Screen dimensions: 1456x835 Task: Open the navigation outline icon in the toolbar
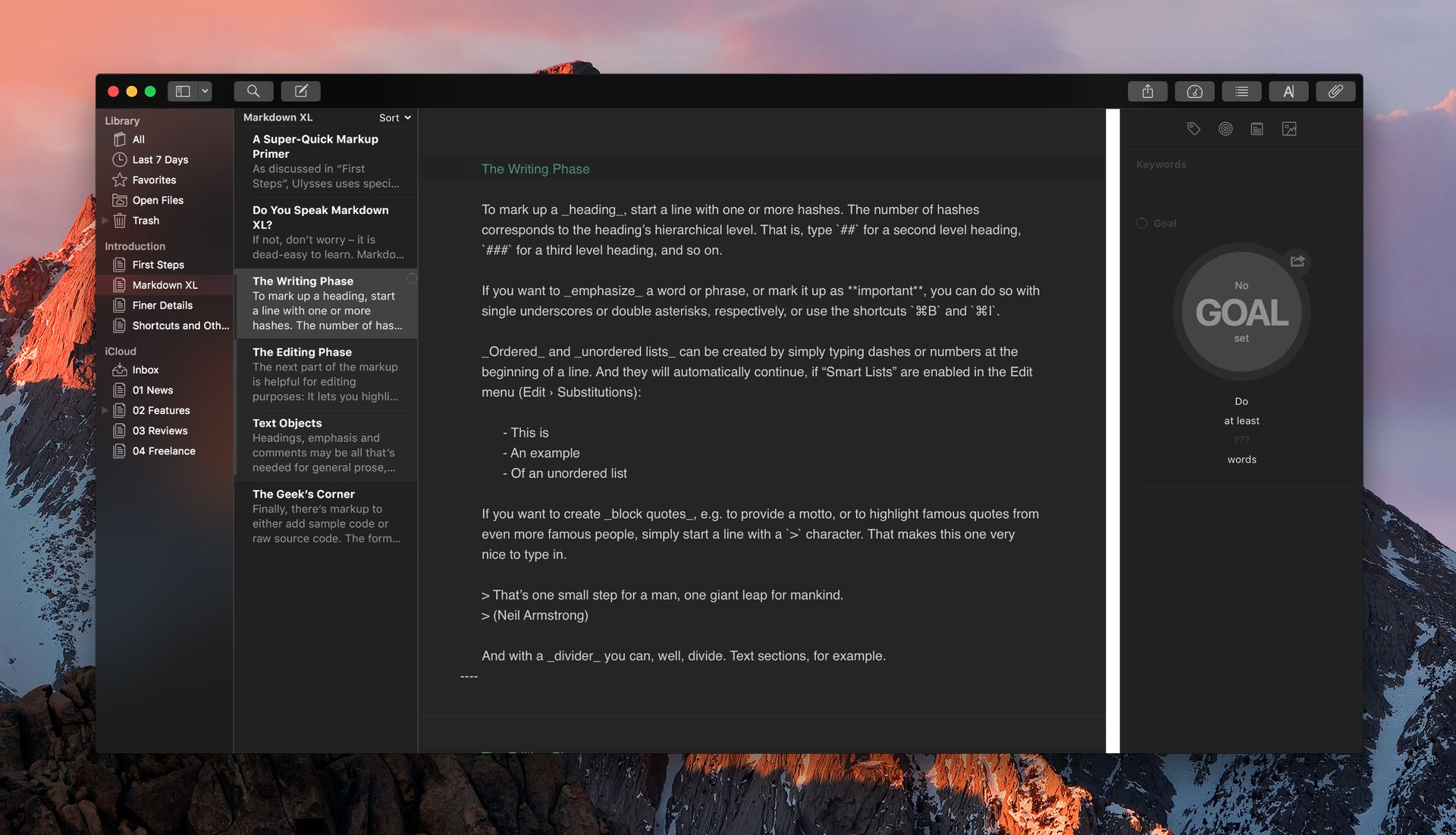pyautogui.click(x=1241, y=91)
